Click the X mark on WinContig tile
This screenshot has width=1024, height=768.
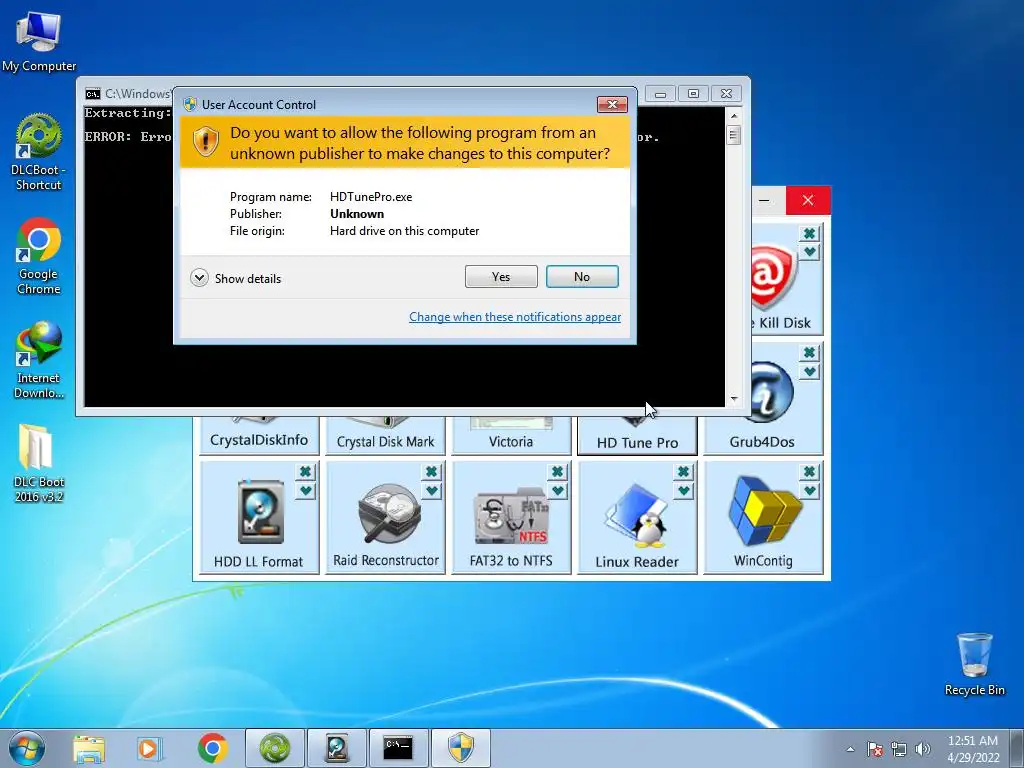809,472
